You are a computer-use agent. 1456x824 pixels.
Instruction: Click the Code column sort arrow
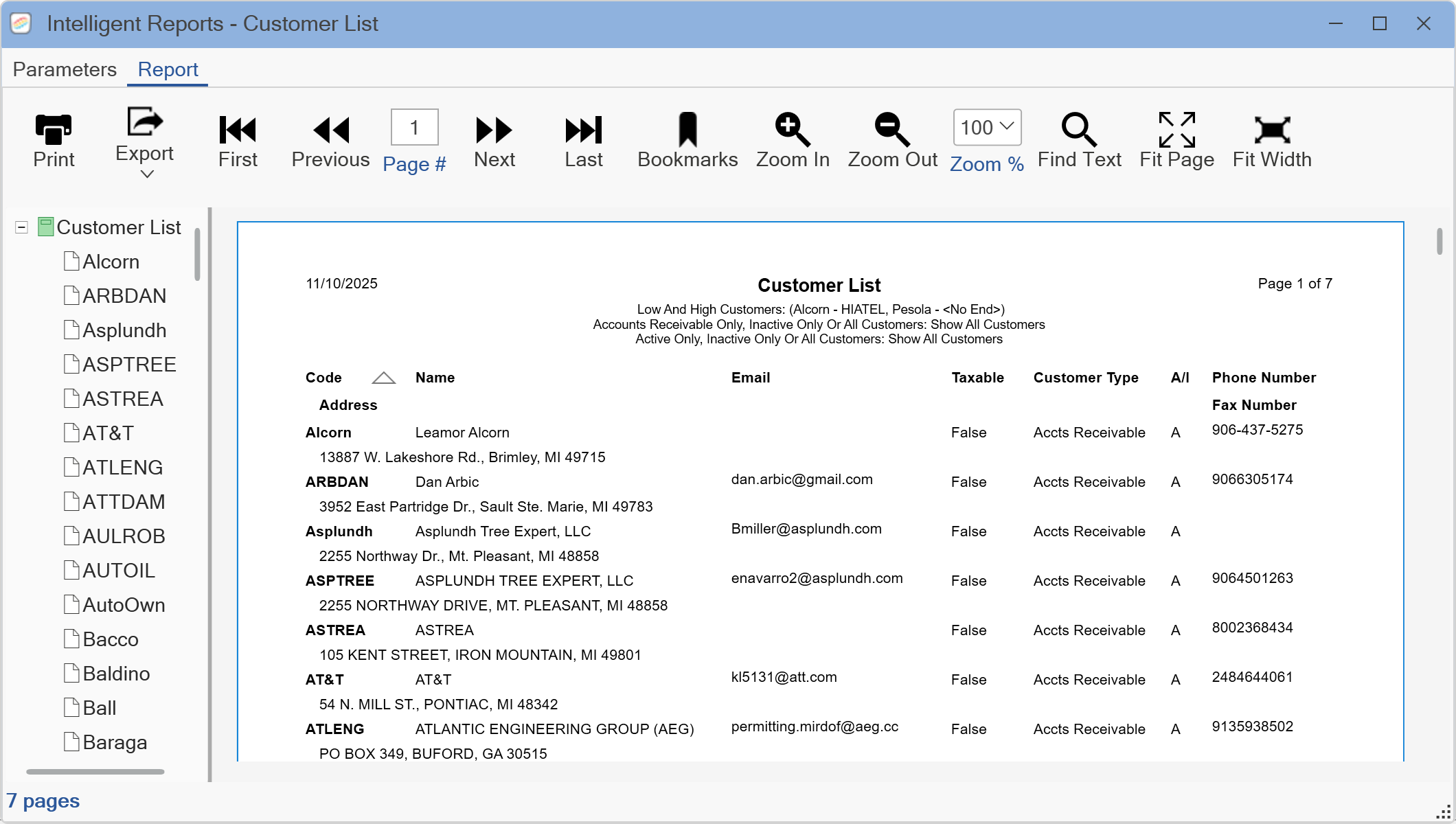pyautogui.click(x=383, y=378)
